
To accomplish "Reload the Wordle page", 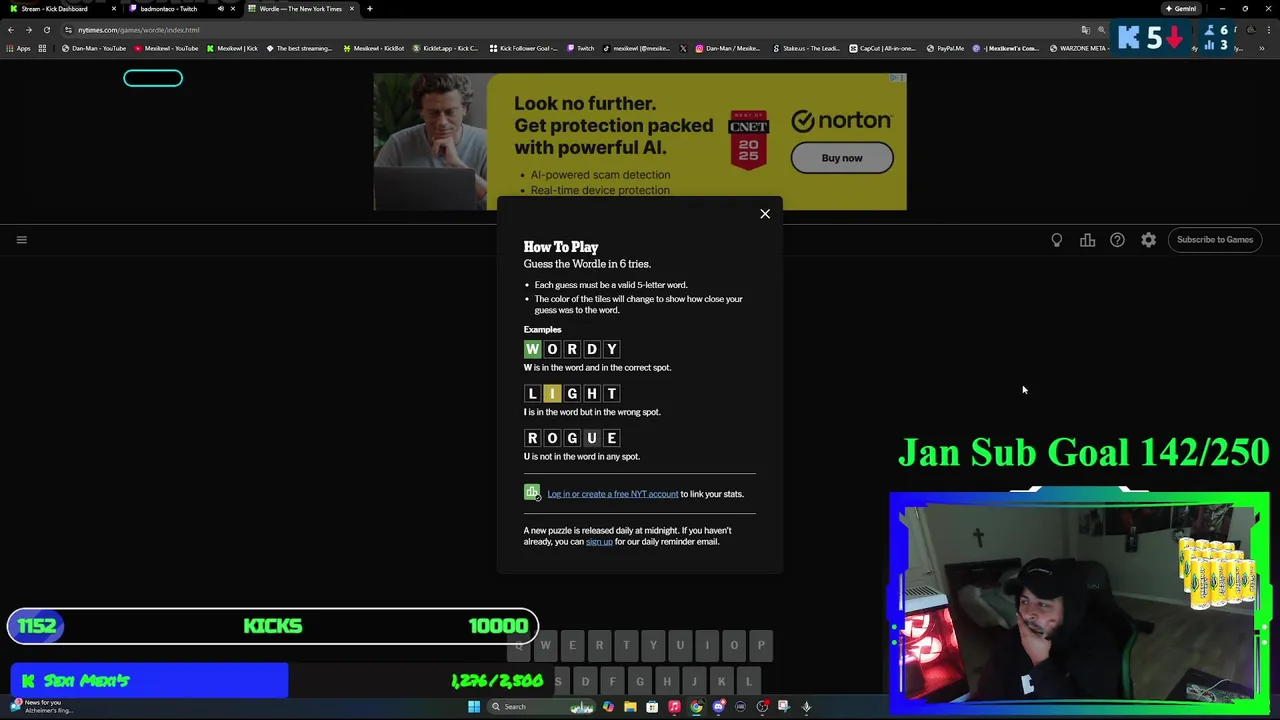I will (x=46, y=30).
